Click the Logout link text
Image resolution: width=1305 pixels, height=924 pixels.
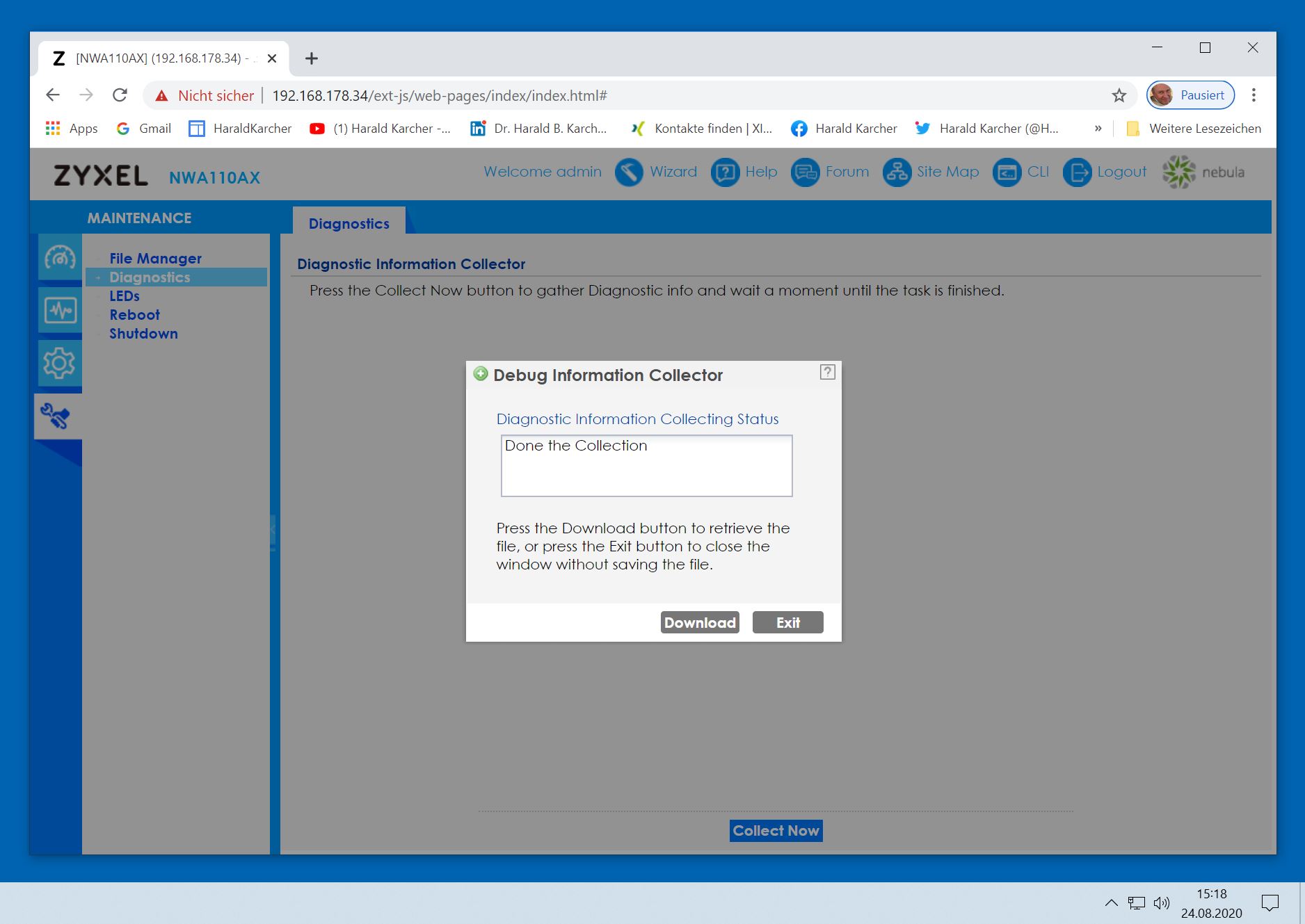[1121, 172]
